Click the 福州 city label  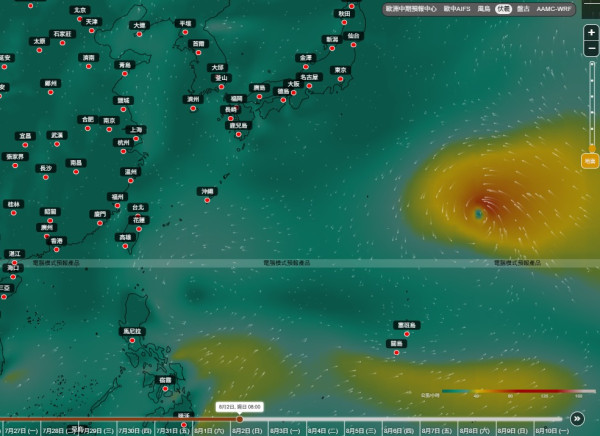(x=117, y=197)
